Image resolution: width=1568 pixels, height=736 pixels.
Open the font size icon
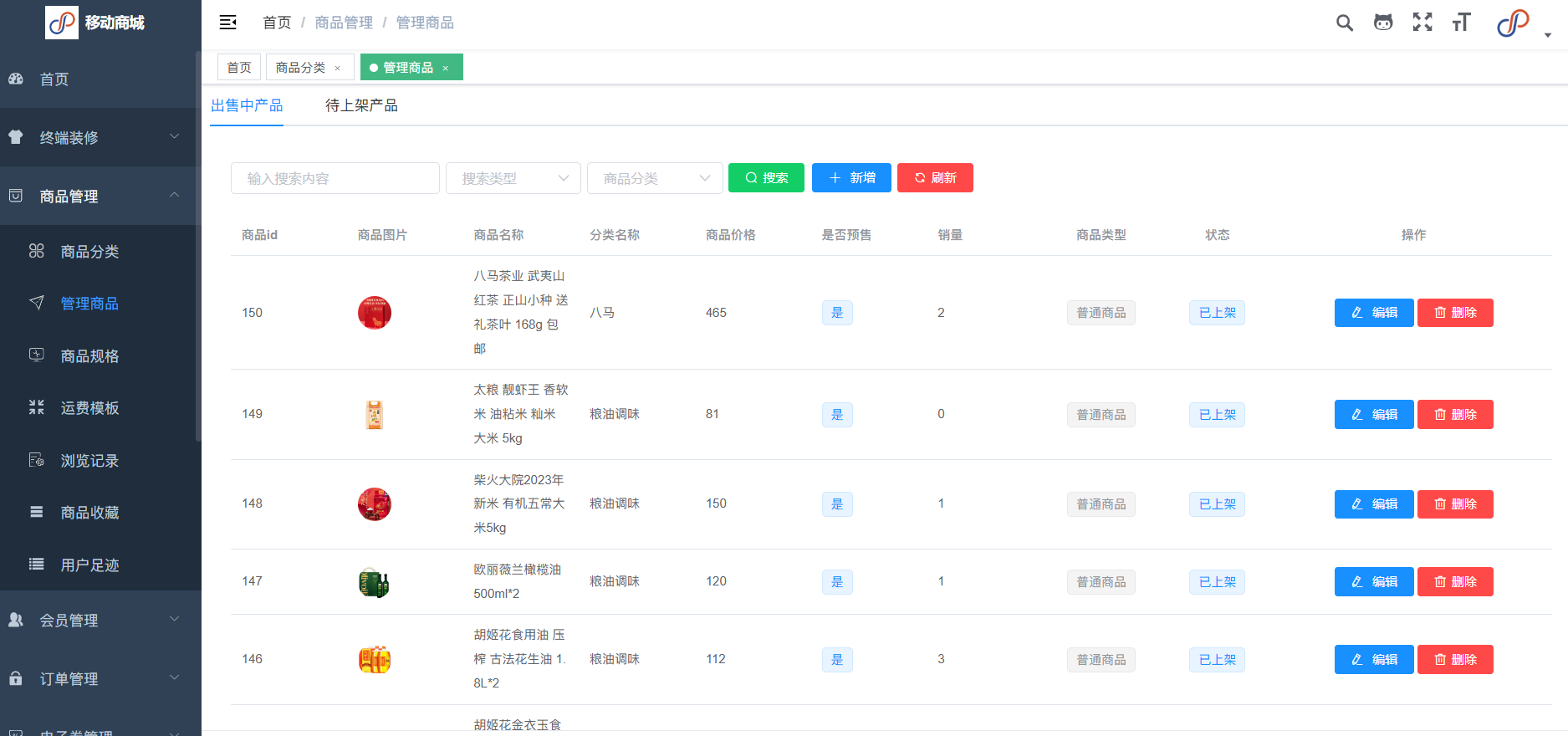1461,23
